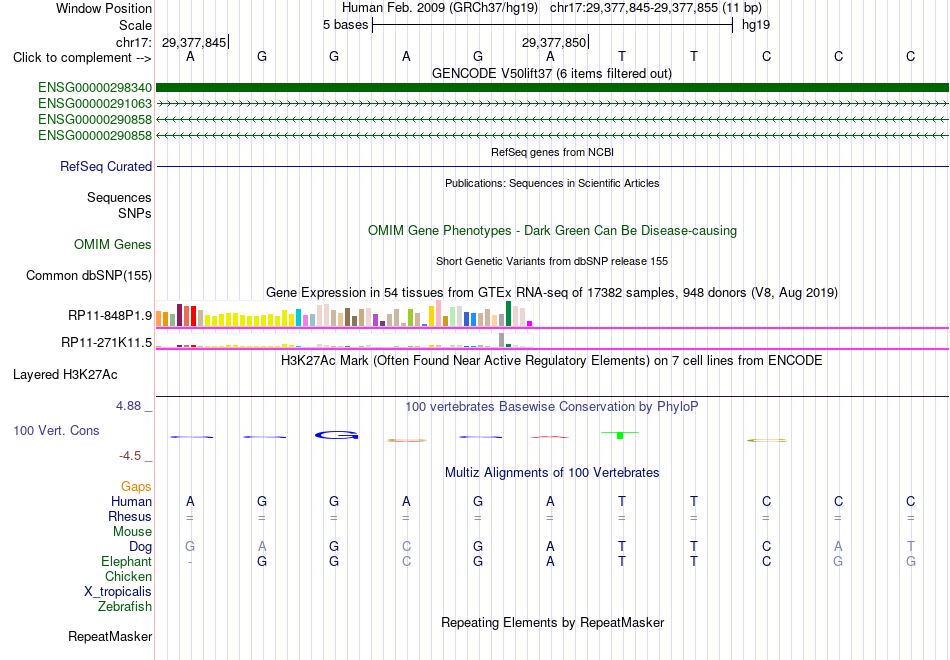The image size is (950, 660).
Task: Click '100 vertebrates Basewise Conservation by PhyloP' title
Action: pos(552,407)
